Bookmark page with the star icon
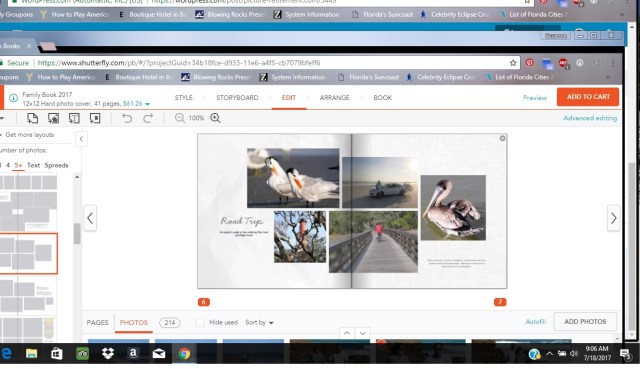This screenshot has width=640, height=369. point(513,63)
